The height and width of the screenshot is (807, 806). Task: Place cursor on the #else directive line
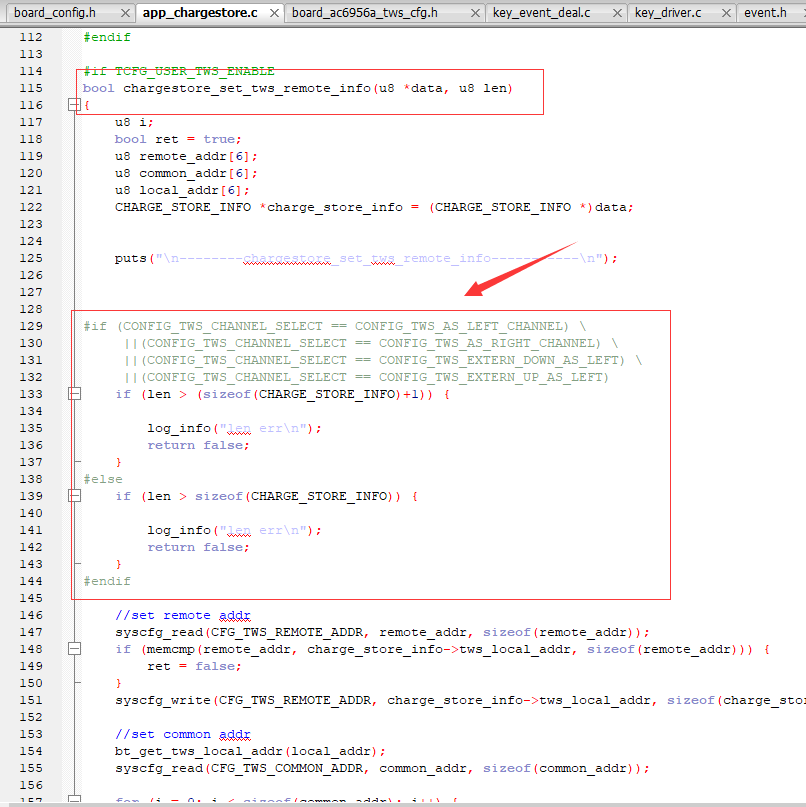tap(103, 479)
